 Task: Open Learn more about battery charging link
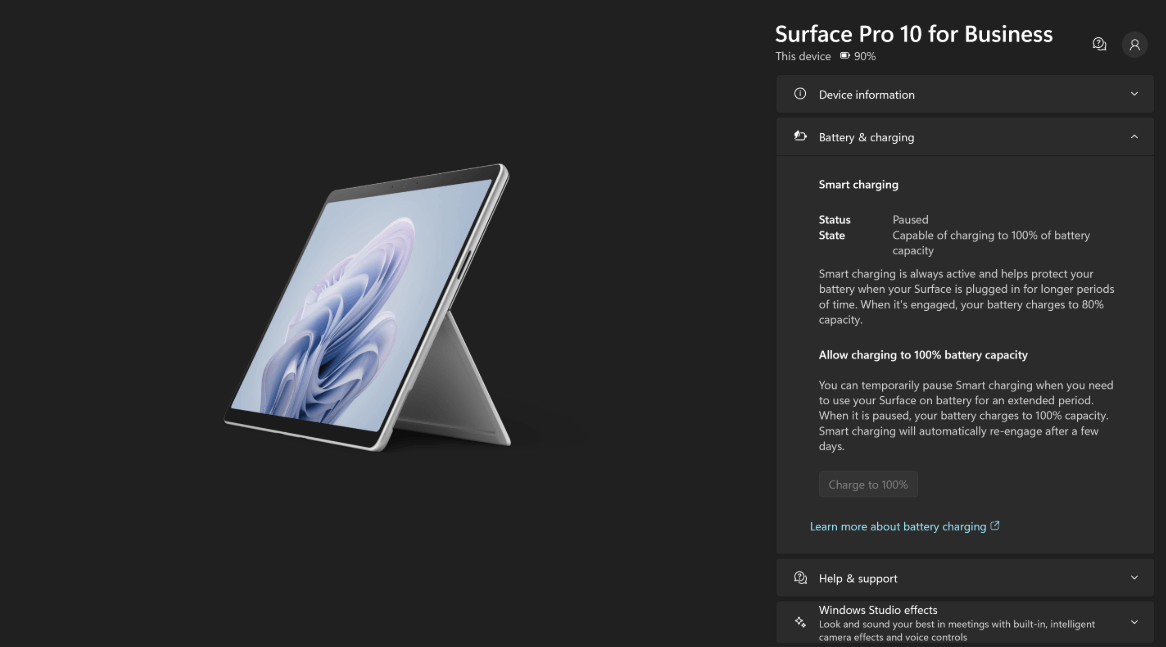pos(898,527)
